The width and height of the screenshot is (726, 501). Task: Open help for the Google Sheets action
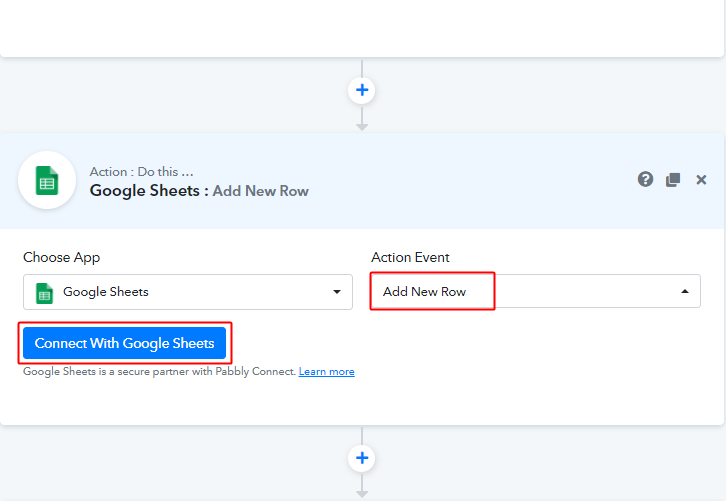click(x=645, y=179)
